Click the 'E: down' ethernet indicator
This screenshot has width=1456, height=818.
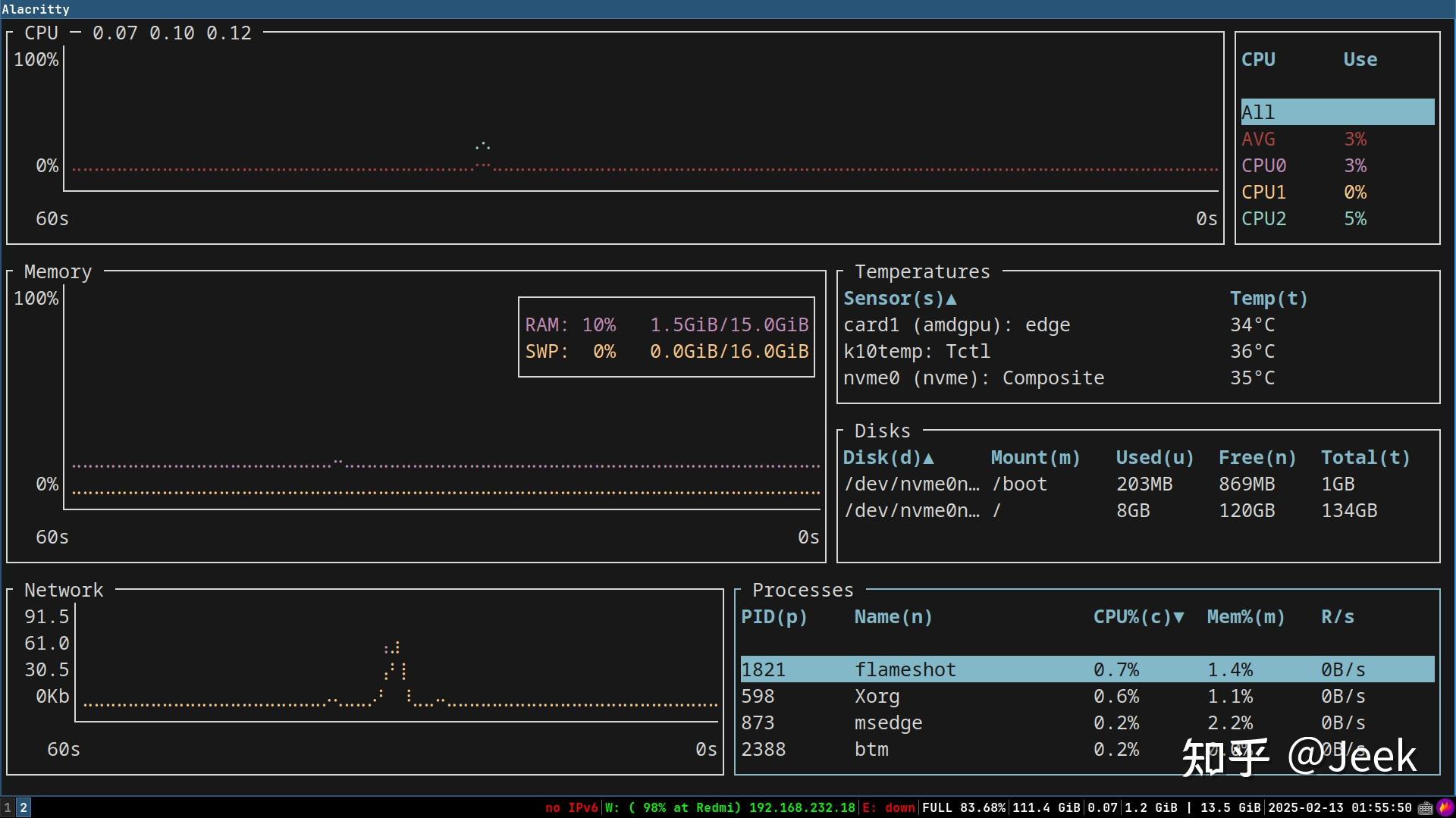887,807
